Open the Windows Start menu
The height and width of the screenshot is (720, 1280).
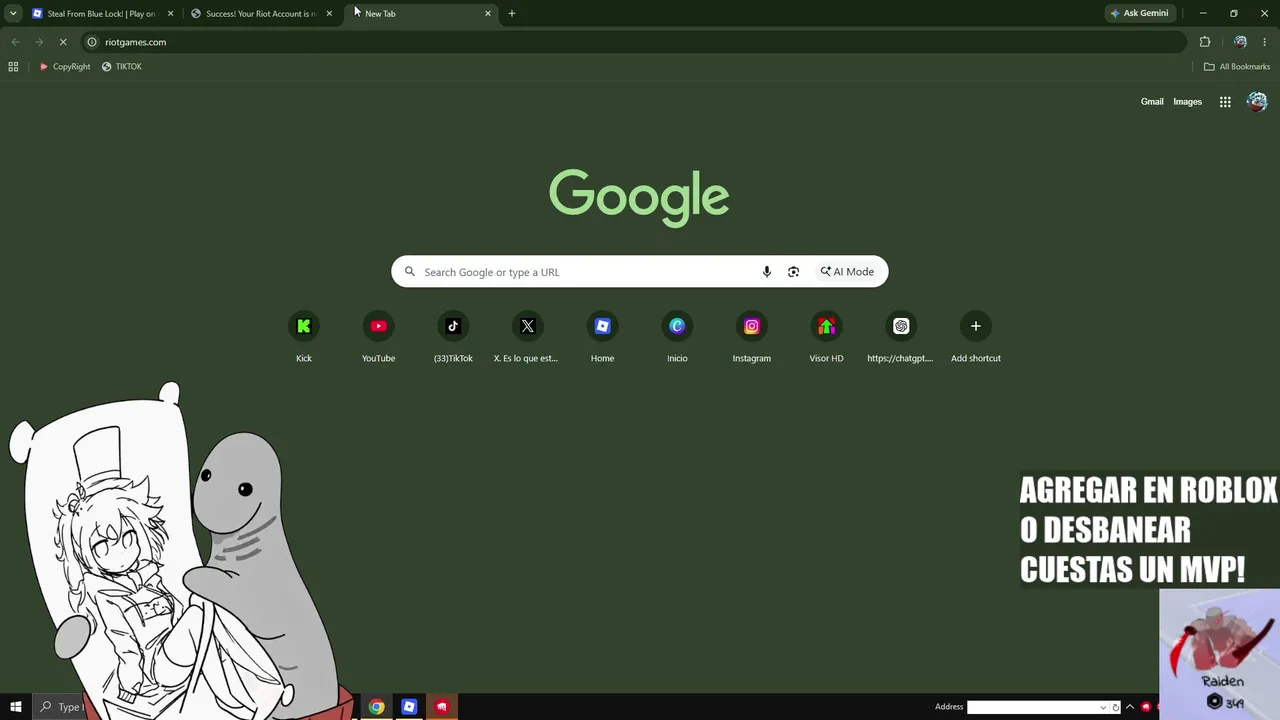tap(16, 707)
